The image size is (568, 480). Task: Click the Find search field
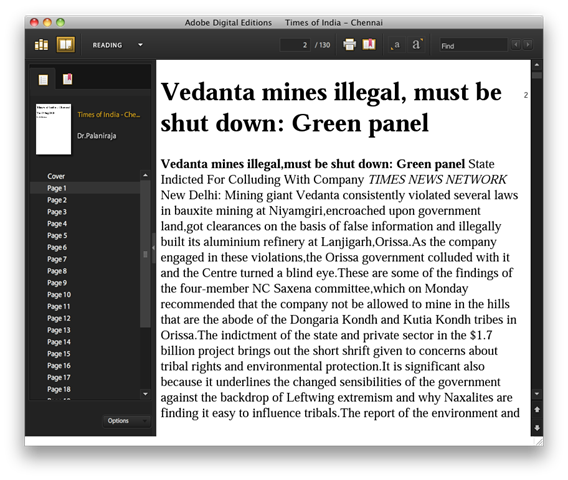coord(473,45)
